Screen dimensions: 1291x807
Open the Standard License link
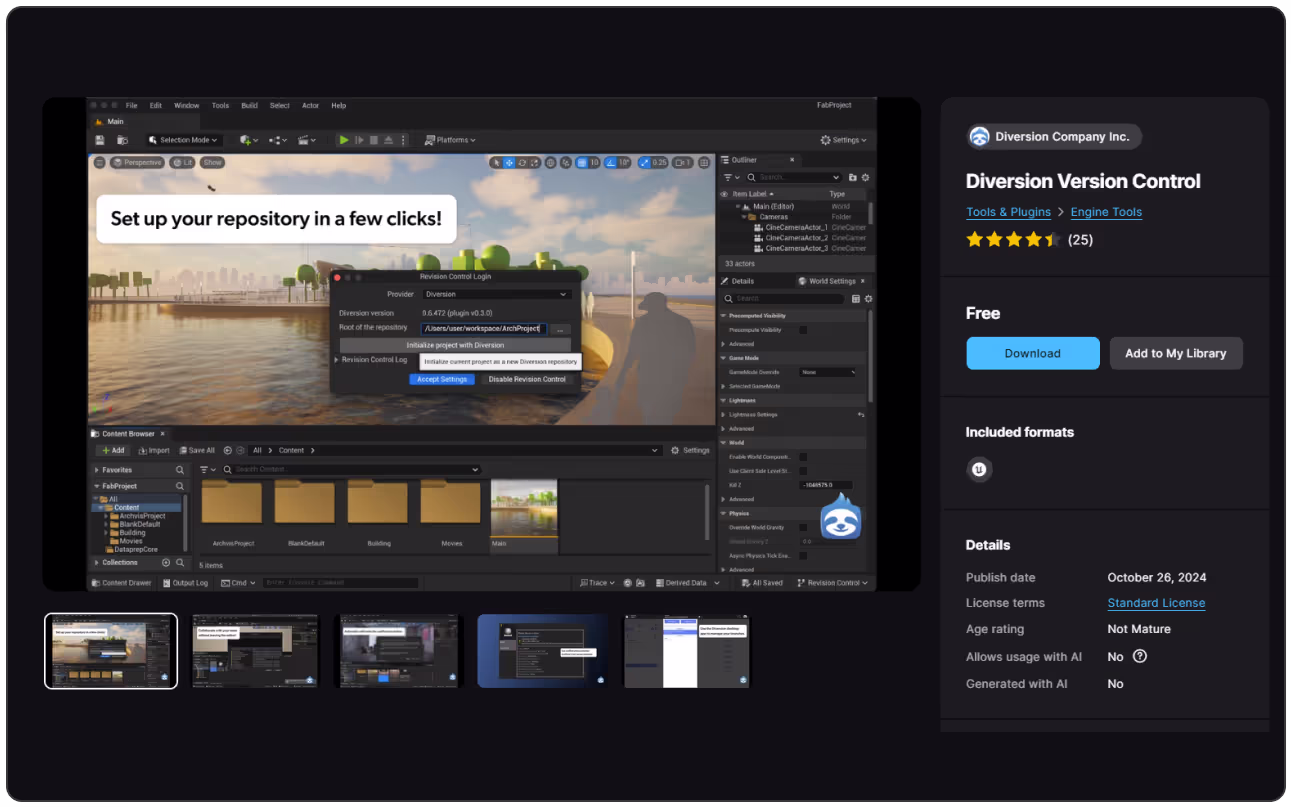pyautogui.click(x=1156, y=603)
